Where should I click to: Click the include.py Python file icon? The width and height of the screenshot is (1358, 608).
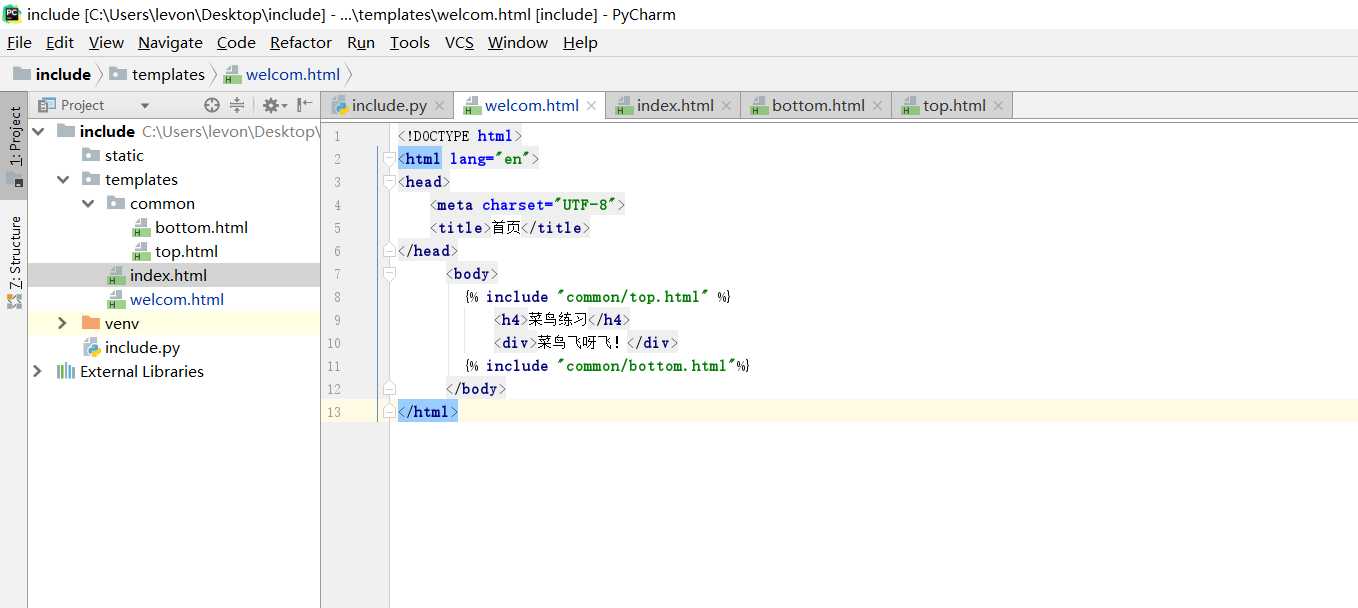coord(91,347)
